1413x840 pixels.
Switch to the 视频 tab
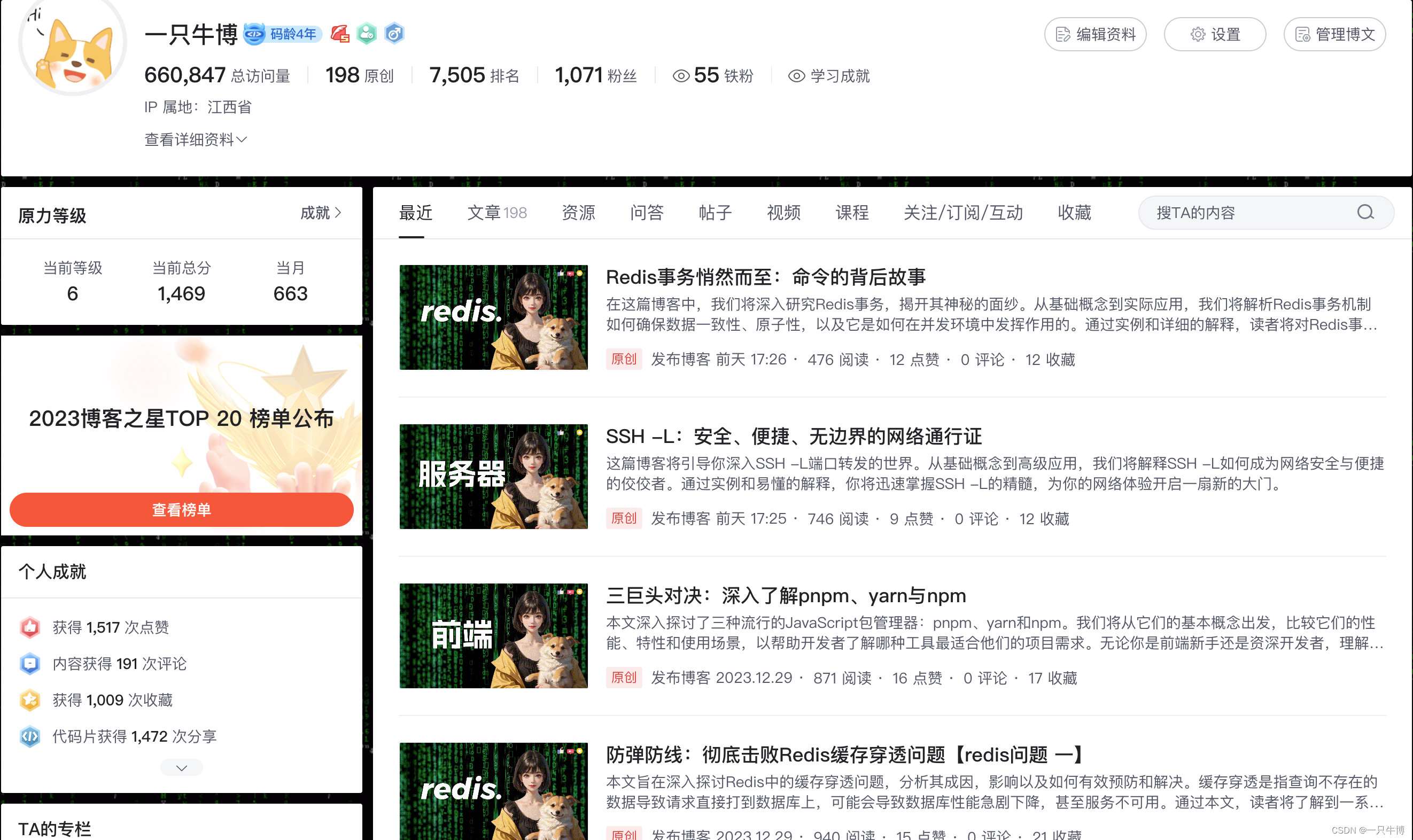pos(783,213)
